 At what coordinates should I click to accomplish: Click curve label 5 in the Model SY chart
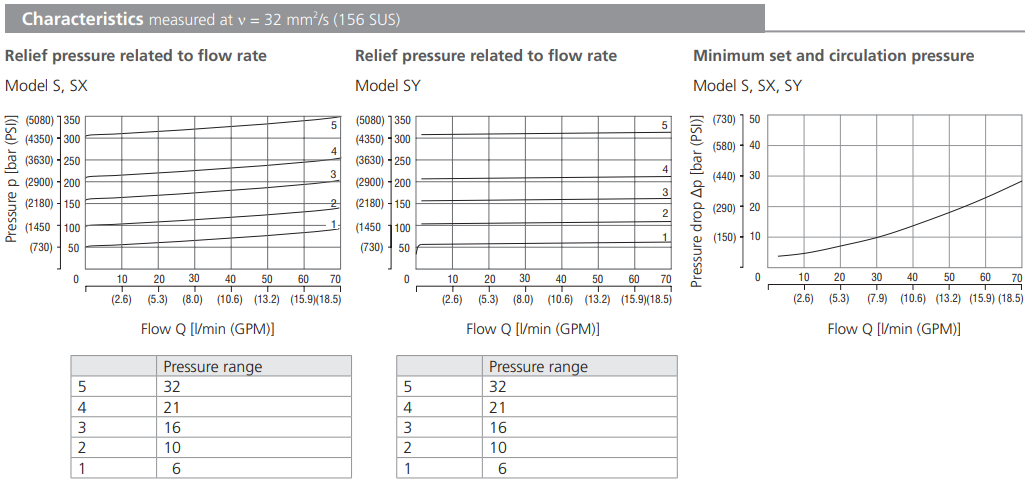click(x=664, y=126)
